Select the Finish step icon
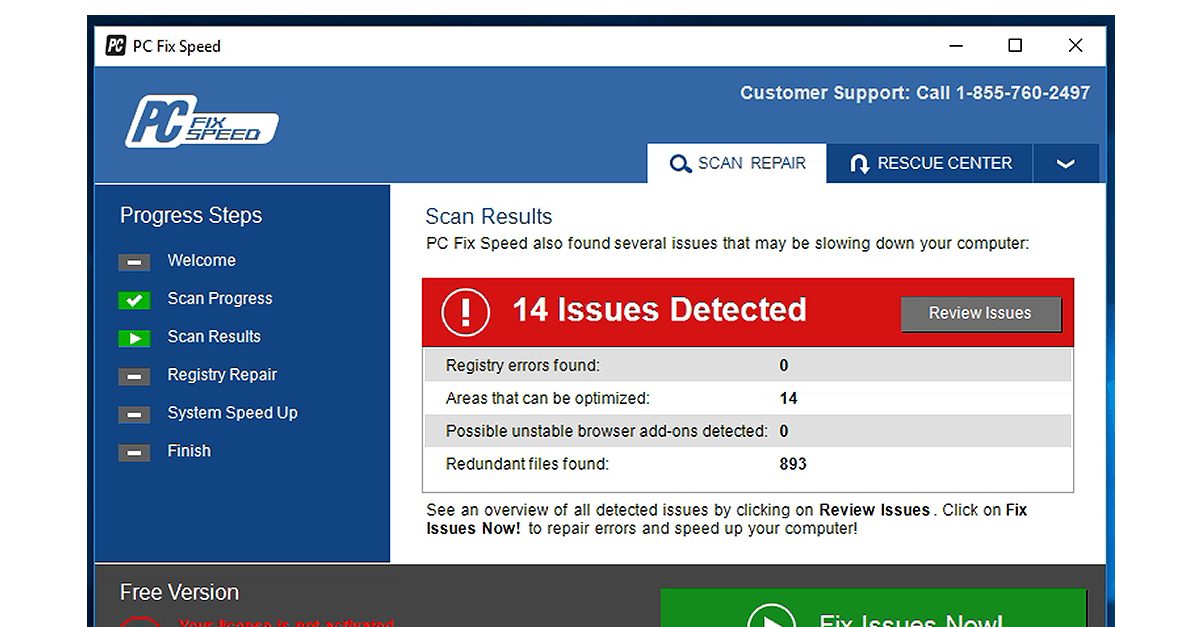The image size is (1200, 627). pyautogui.click(x=134, y=452)
